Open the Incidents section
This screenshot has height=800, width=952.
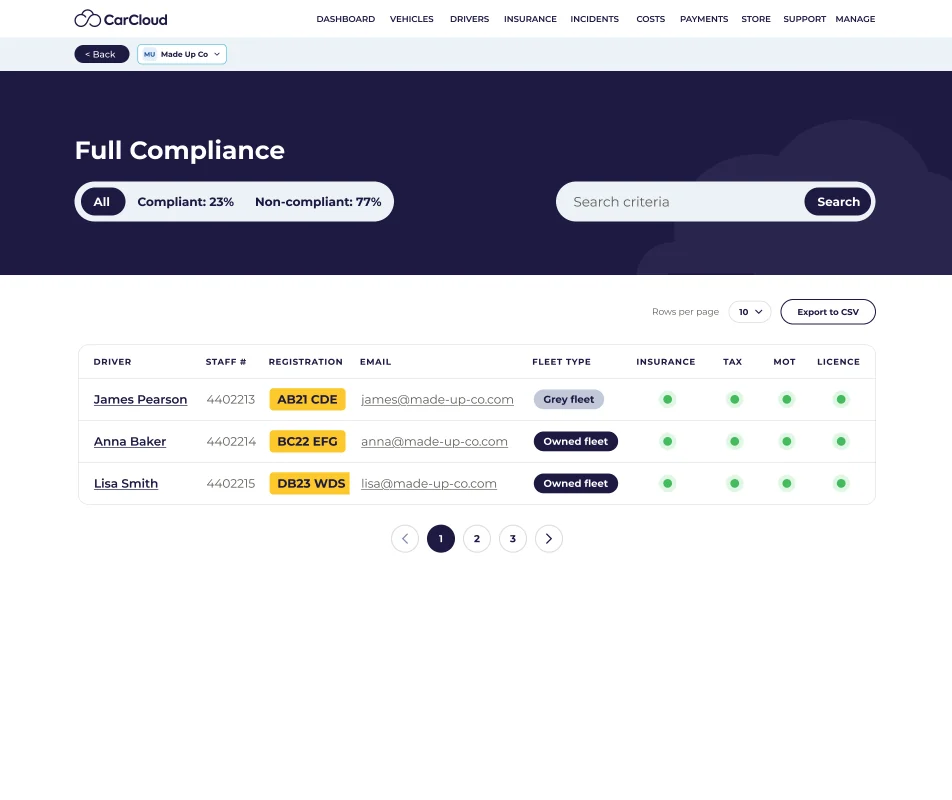tap(594, 19)
